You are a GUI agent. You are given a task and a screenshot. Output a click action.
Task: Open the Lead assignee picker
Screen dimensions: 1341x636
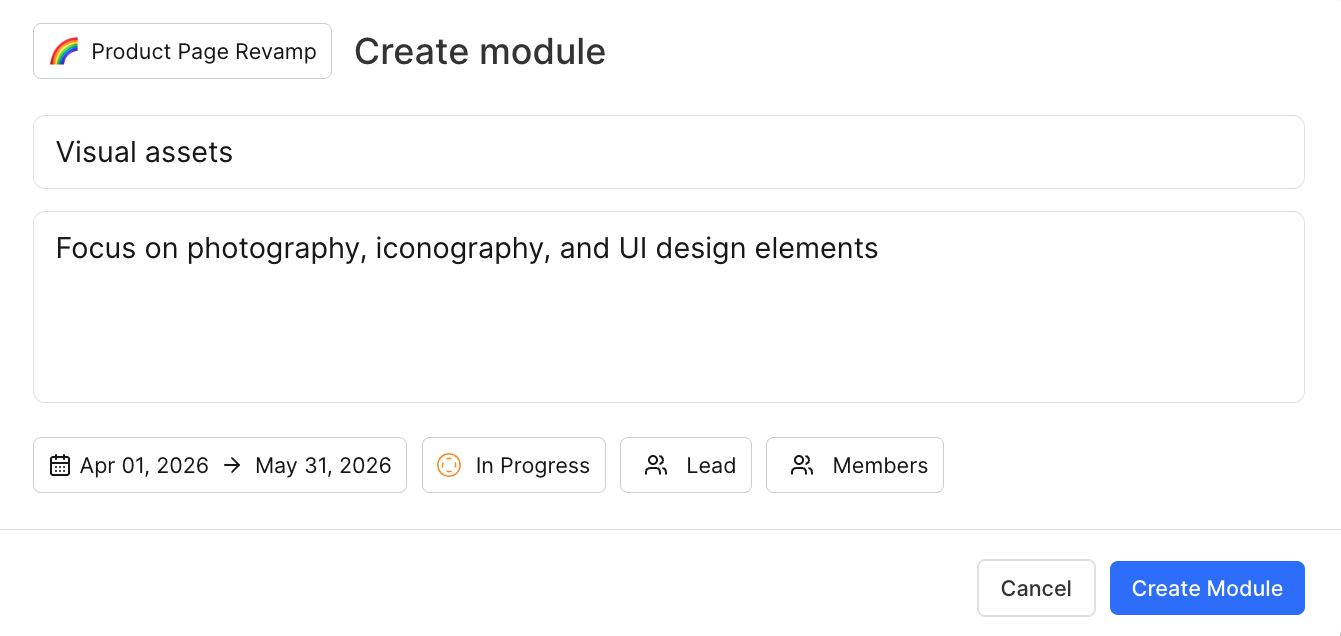686,465
